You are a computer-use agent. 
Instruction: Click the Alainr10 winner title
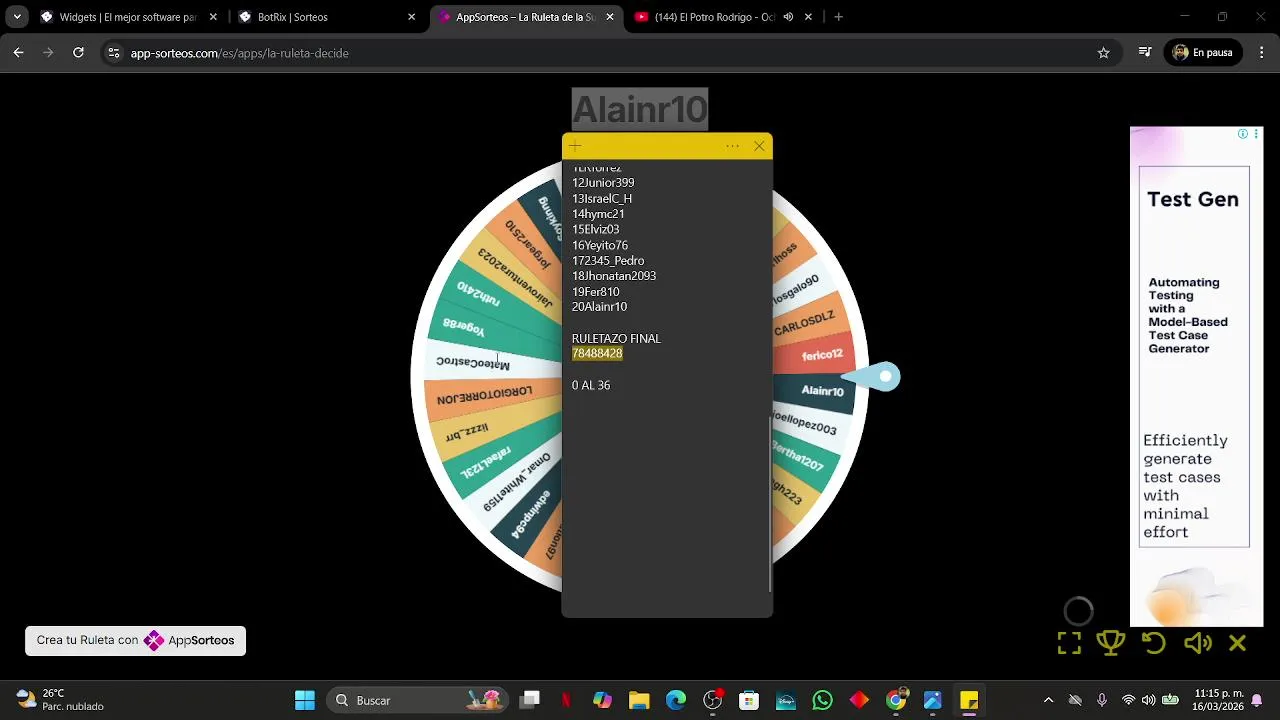tap(640, 109)
